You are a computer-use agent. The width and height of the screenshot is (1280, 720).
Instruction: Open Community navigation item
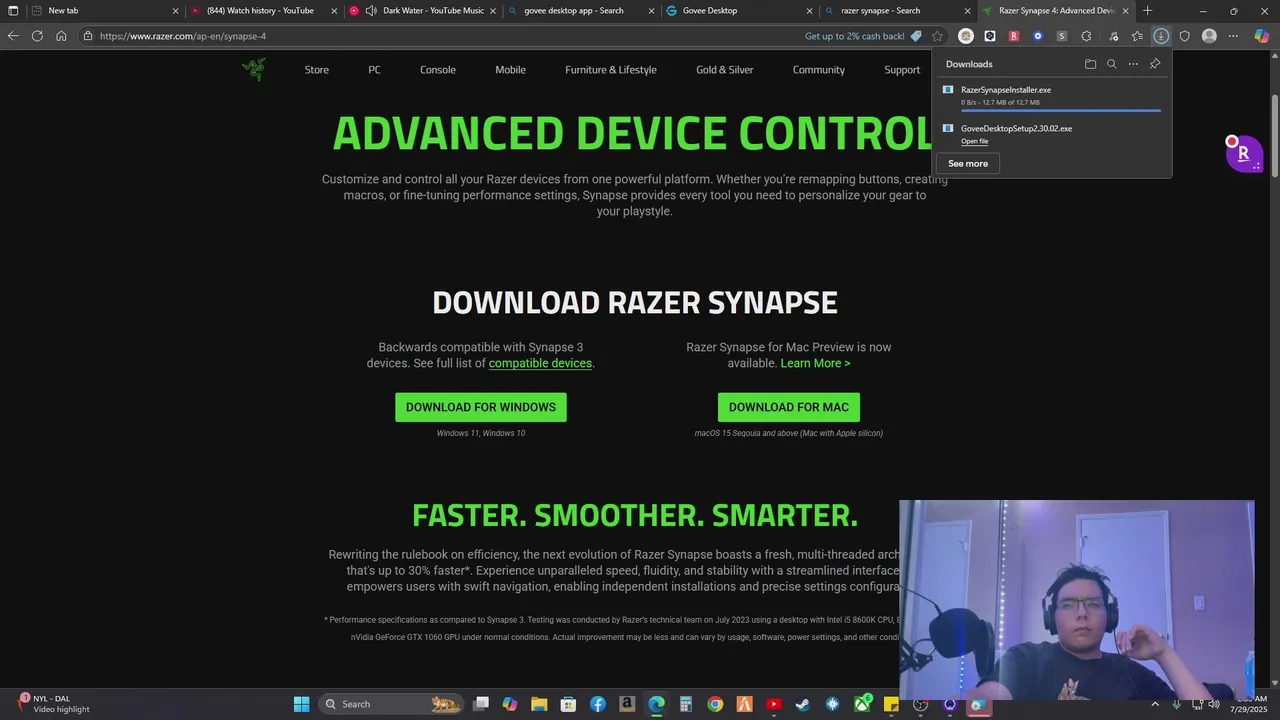(819, 70)
